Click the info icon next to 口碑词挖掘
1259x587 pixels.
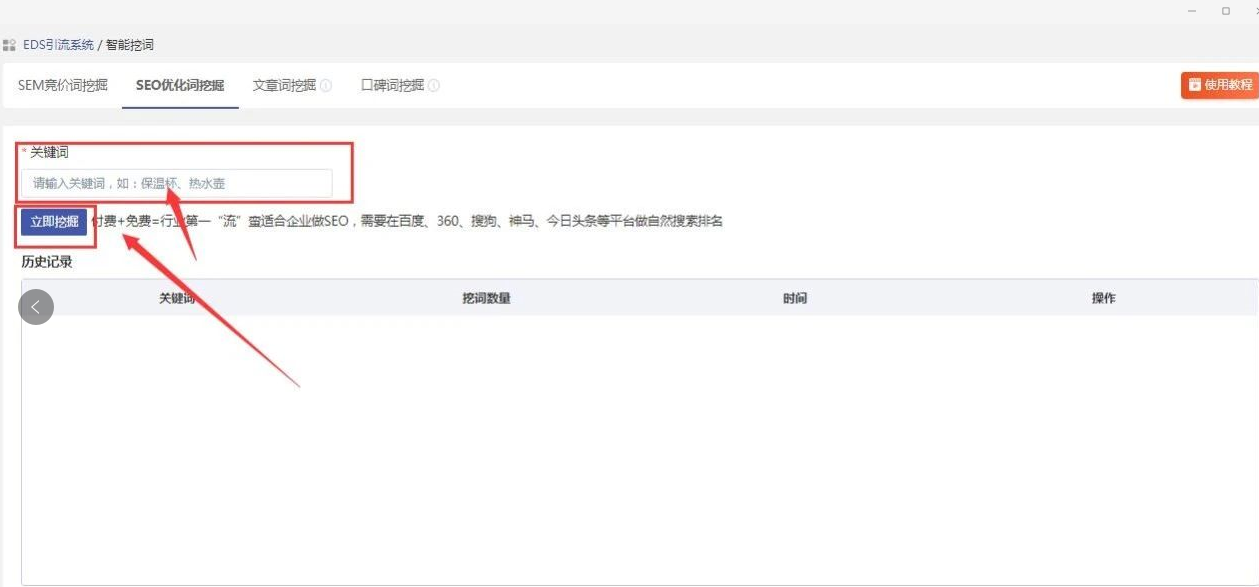click(434, 86)
